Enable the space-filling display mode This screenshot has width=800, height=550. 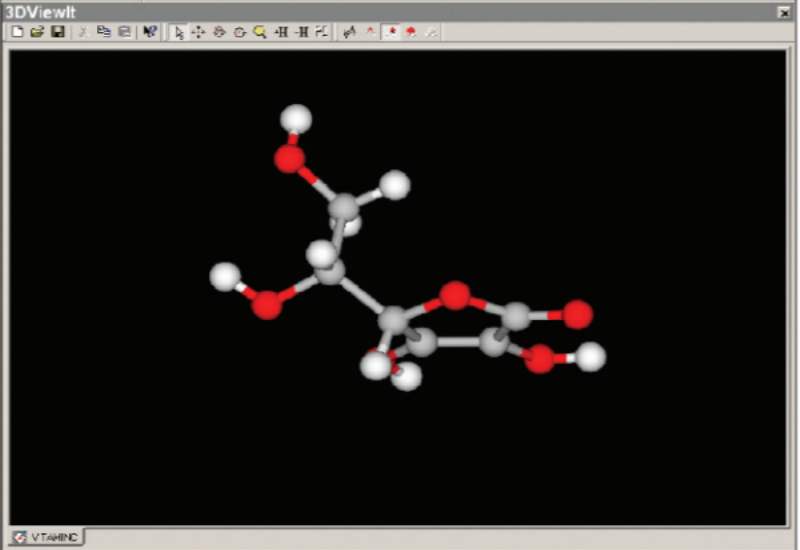tap(412, 32)
